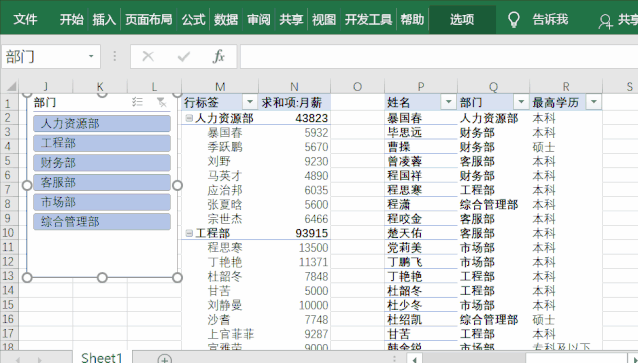Viewport: 638px width, 363px height.
Task: Collapse the 人力资源部 pivot group
Action: (x=189, y=118)
